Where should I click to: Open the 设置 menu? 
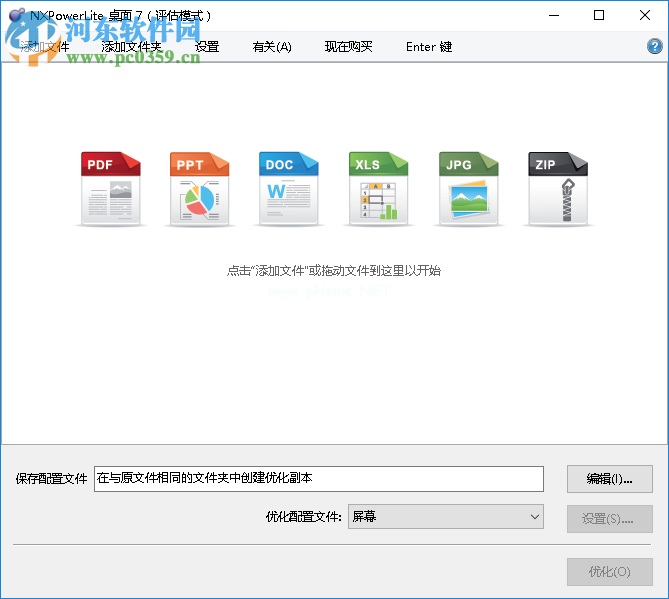click(207, 47)
